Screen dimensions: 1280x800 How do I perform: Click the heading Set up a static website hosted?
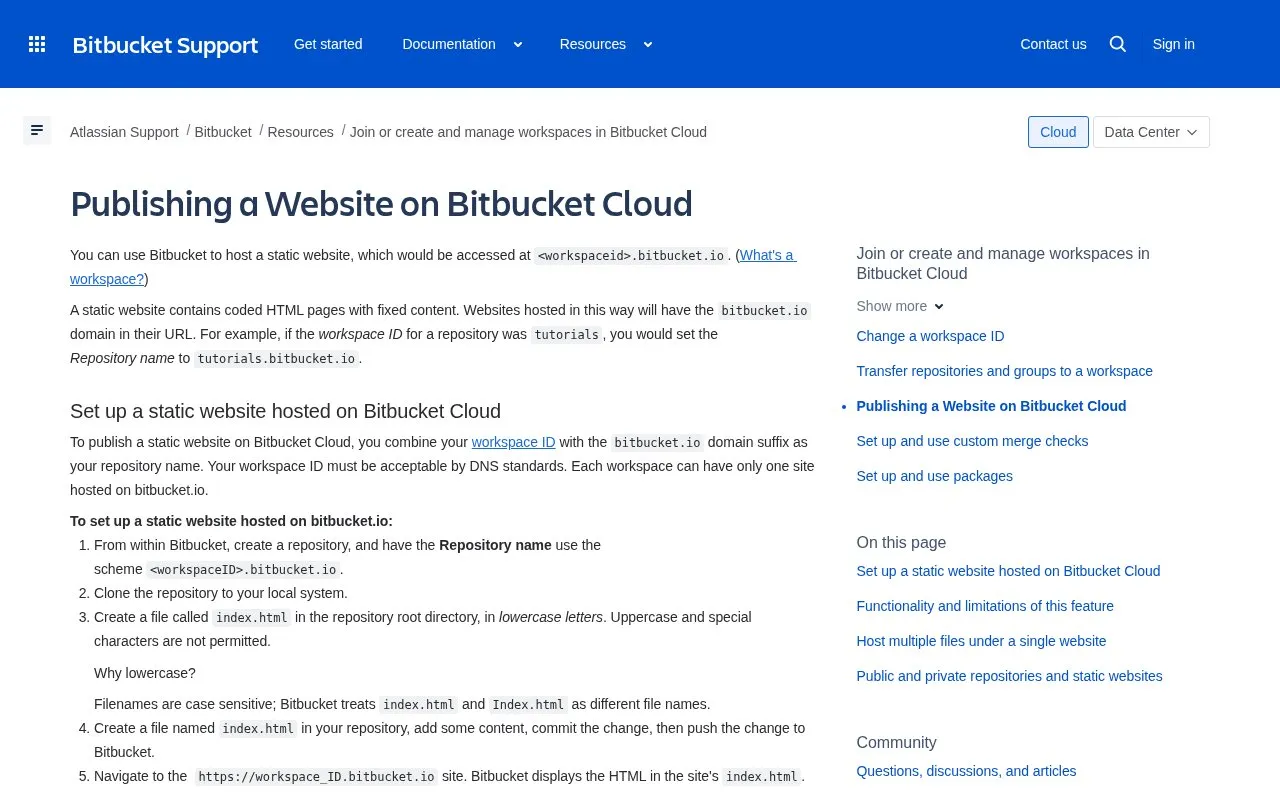[x=285, y=411]
